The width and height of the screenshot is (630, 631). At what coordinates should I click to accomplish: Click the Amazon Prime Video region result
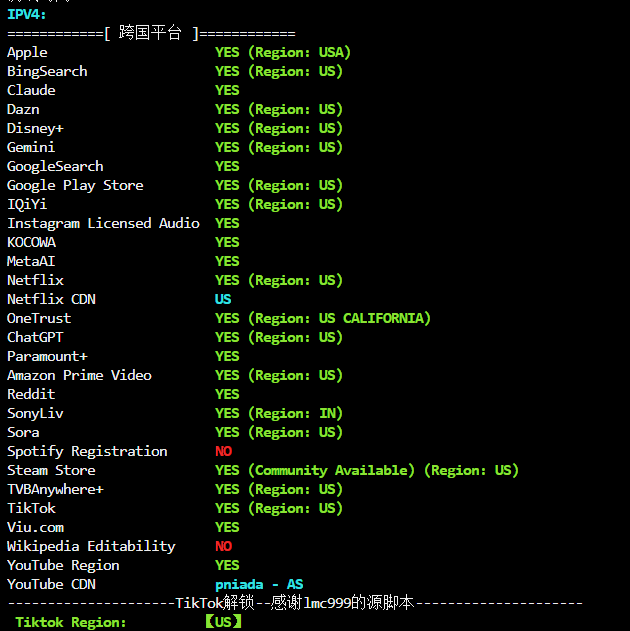(x=279, y=375)
